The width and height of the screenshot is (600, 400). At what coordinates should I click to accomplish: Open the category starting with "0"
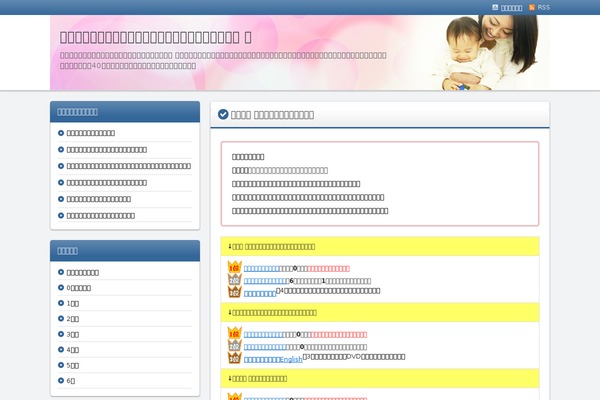coord(78,288)
